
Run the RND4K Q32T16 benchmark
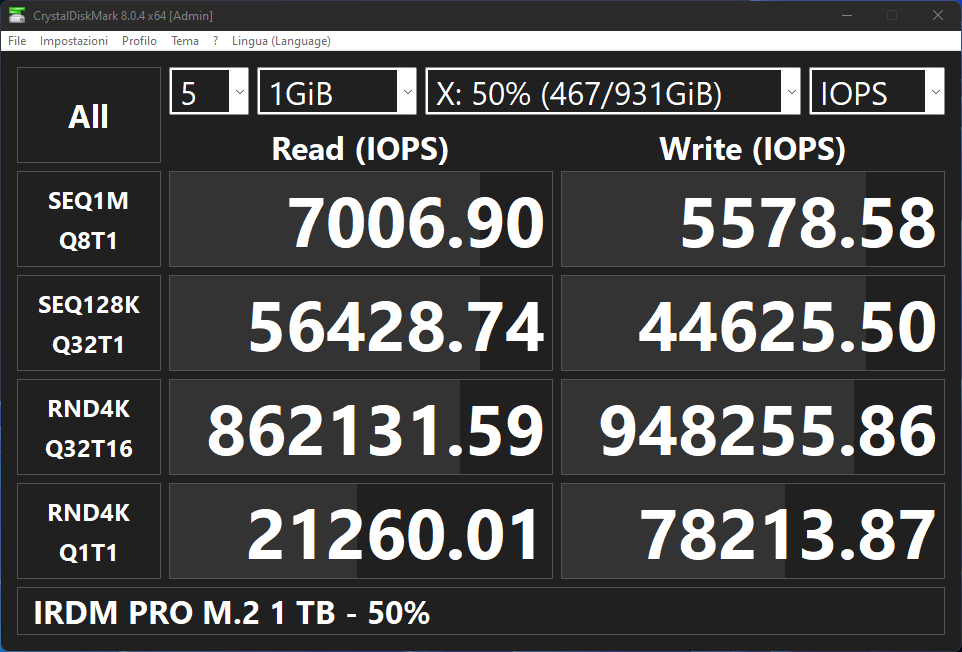click(89, 428)
